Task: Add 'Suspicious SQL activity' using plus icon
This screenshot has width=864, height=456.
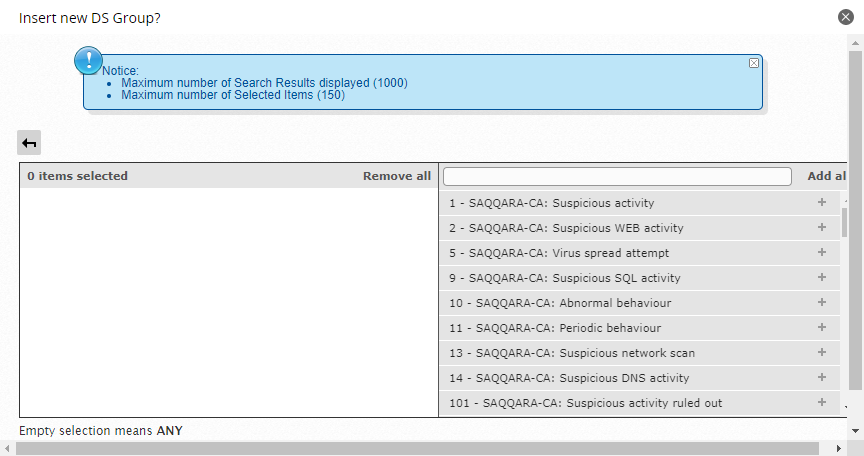Action: [x=822, y=277]
